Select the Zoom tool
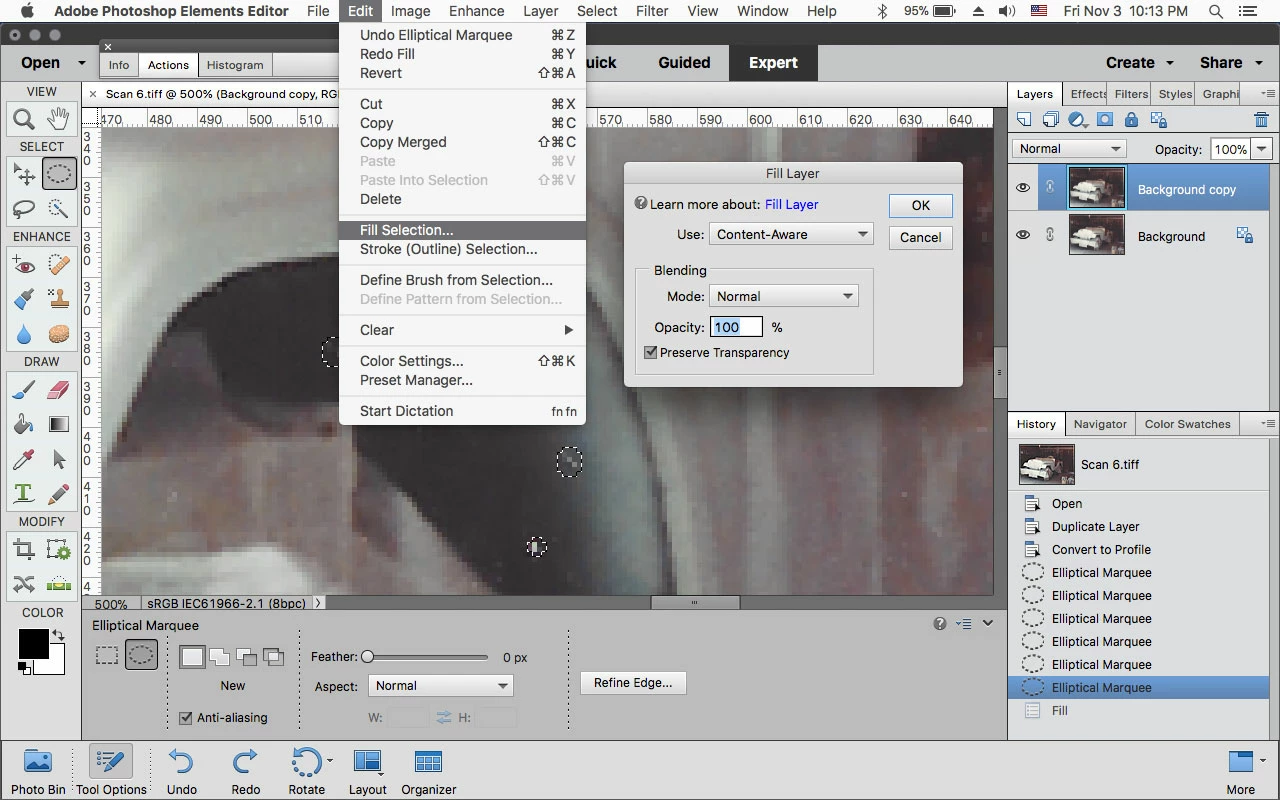 [24, 119]
